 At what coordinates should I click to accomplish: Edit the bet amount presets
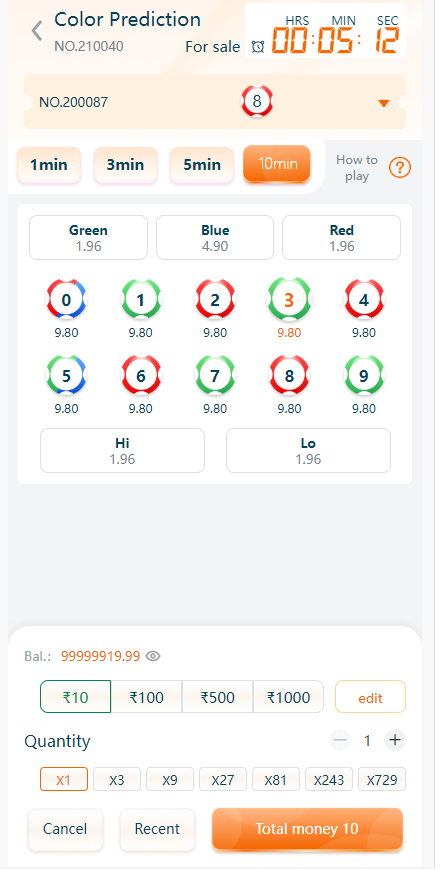(x=370, y=697)
